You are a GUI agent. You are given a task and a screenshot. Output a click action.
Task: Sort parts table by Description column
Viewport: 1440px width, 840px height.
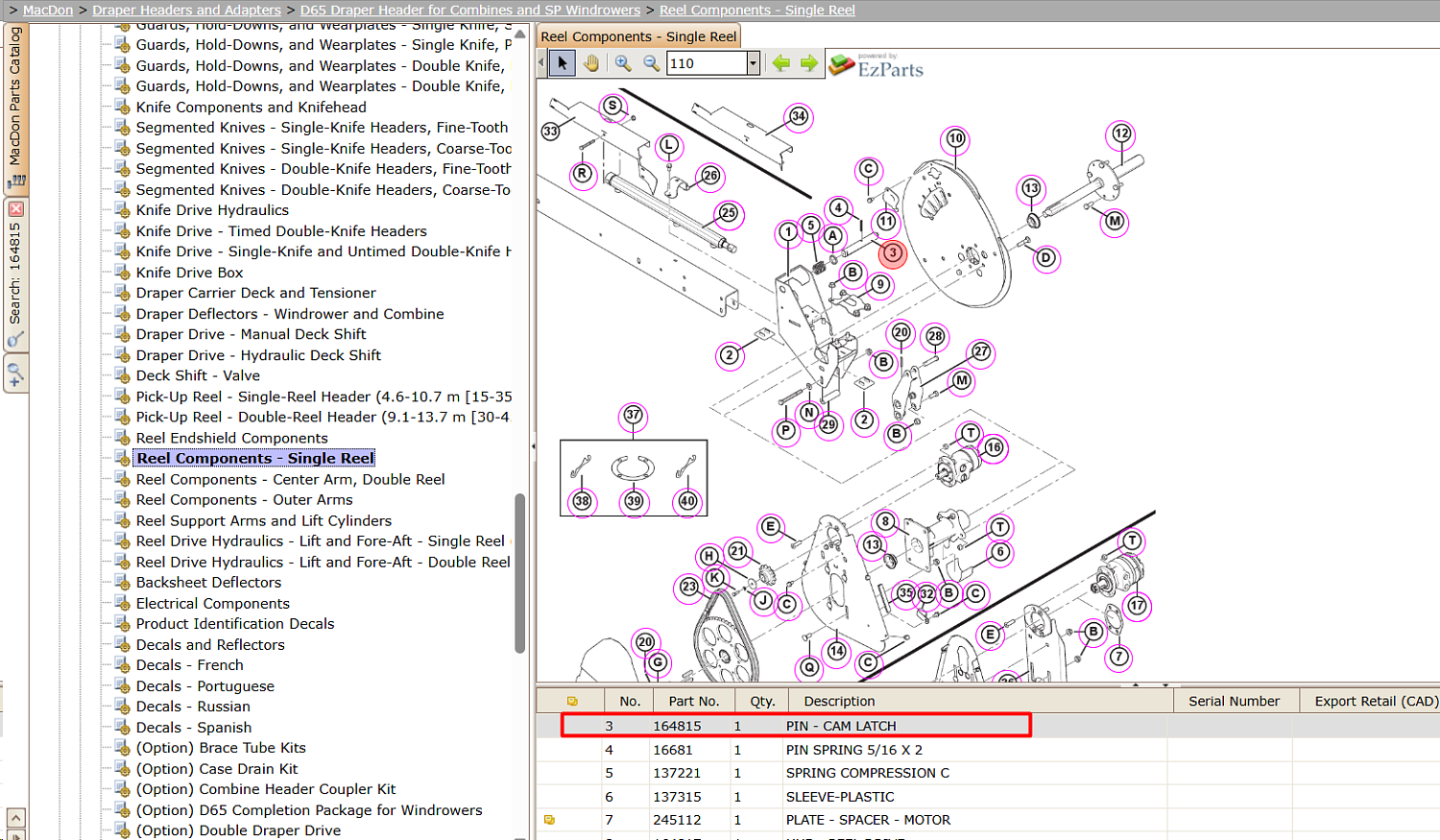pos(980,701)
